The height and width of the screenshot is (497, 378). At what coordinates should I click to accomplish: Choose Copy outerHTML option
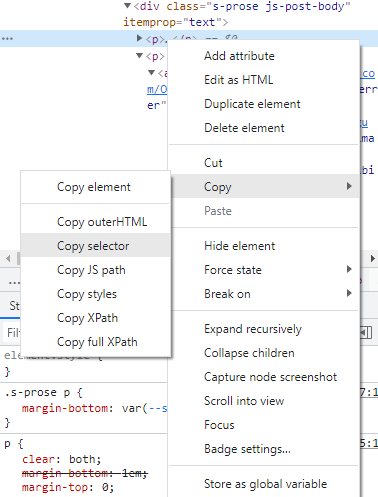point(102,222)
